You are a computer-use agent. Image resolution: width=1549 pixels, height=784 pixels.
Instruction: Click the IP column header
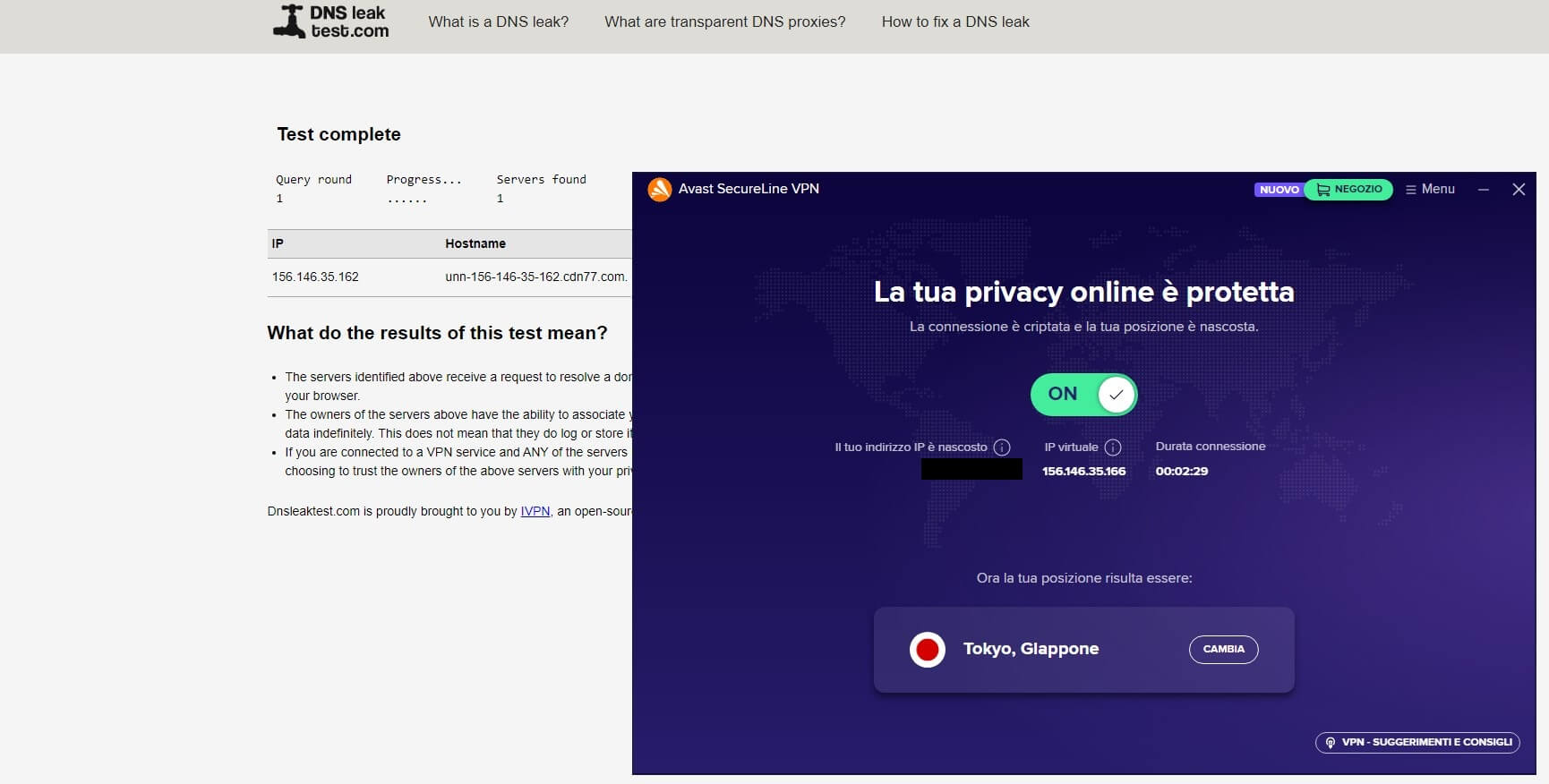pyautogui.click(x=278, y=243)
